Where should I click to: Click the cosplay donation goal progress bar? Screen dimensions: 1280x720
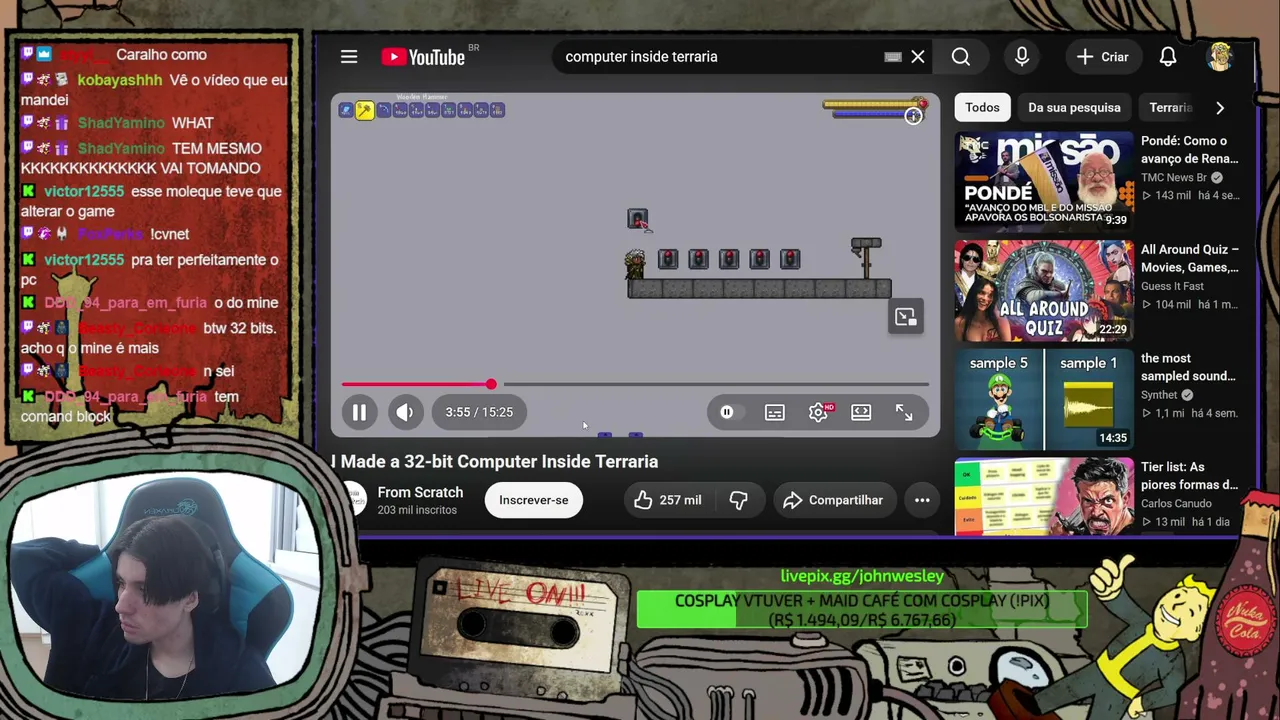click(862, 610)
